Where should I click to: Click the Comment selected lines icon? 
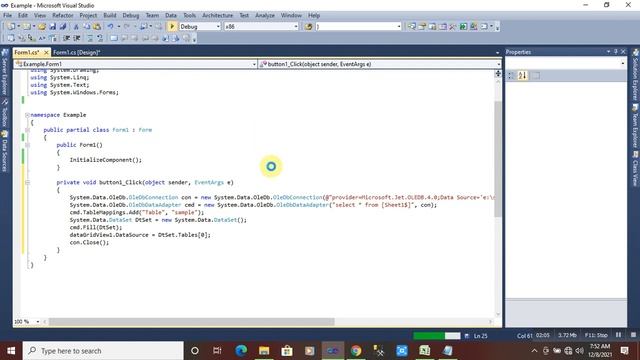90,38
